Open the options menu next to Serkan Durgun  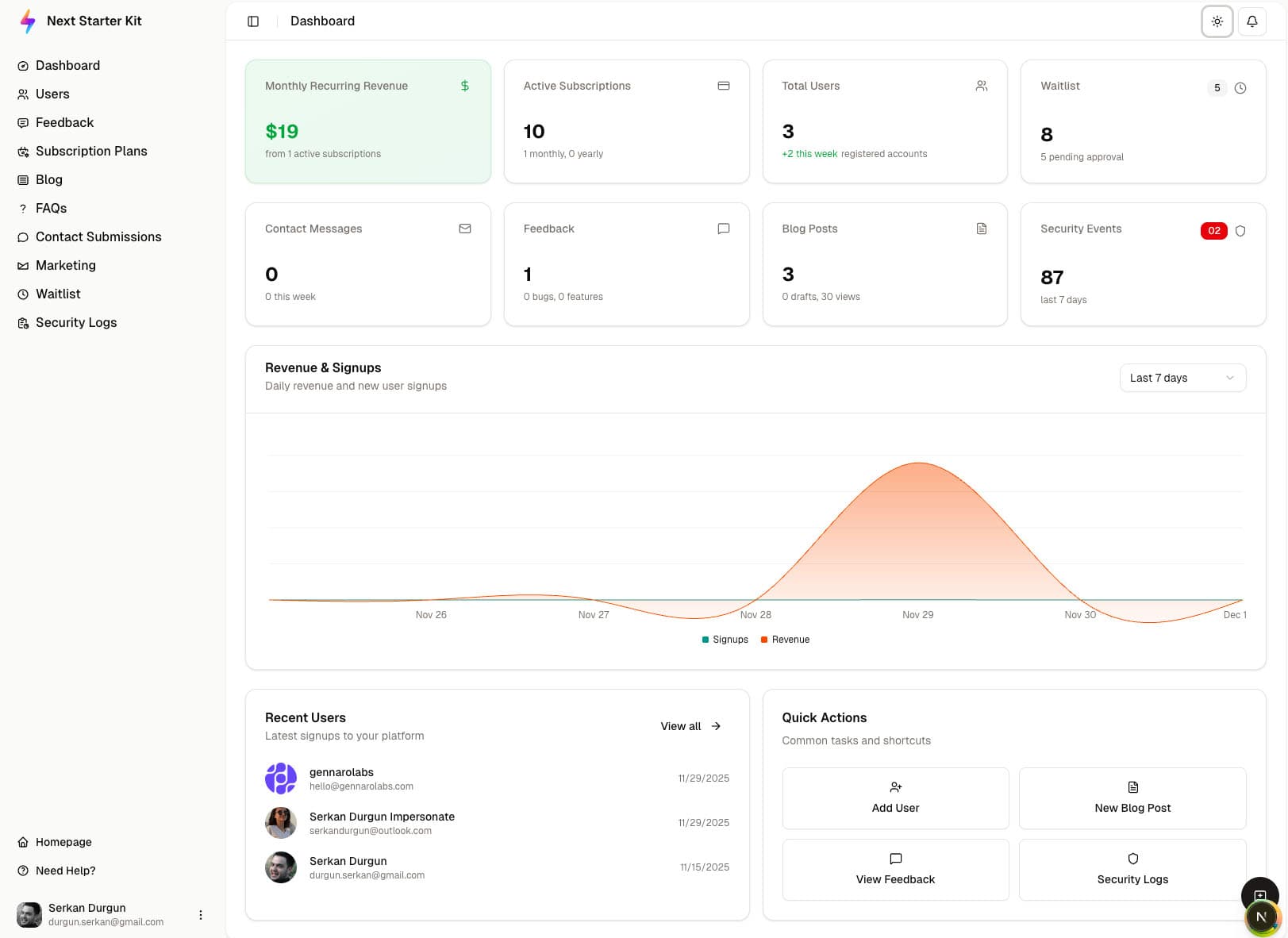201,914
